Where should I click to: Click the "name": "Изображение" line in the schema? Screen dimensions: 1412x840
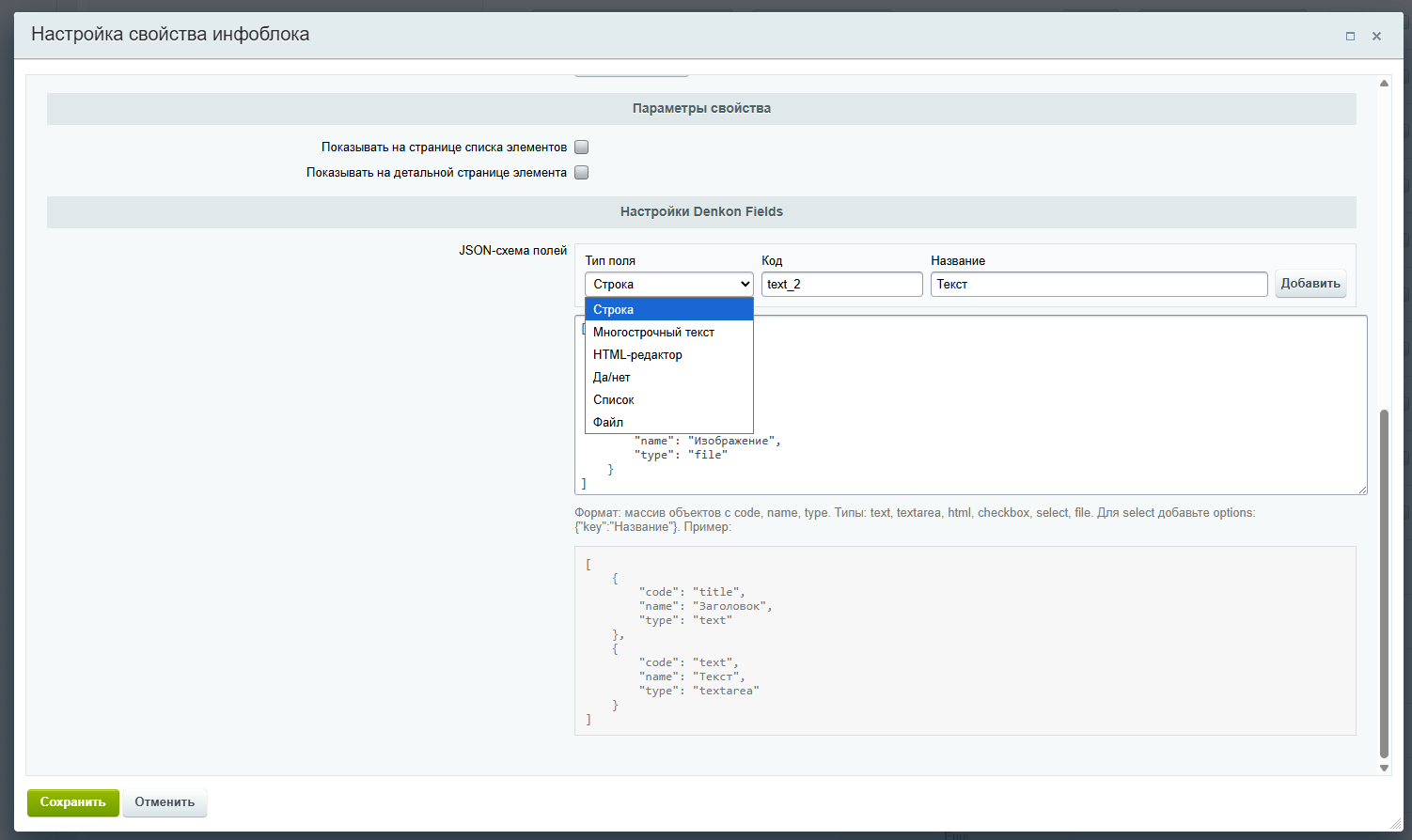pos(707,441)
